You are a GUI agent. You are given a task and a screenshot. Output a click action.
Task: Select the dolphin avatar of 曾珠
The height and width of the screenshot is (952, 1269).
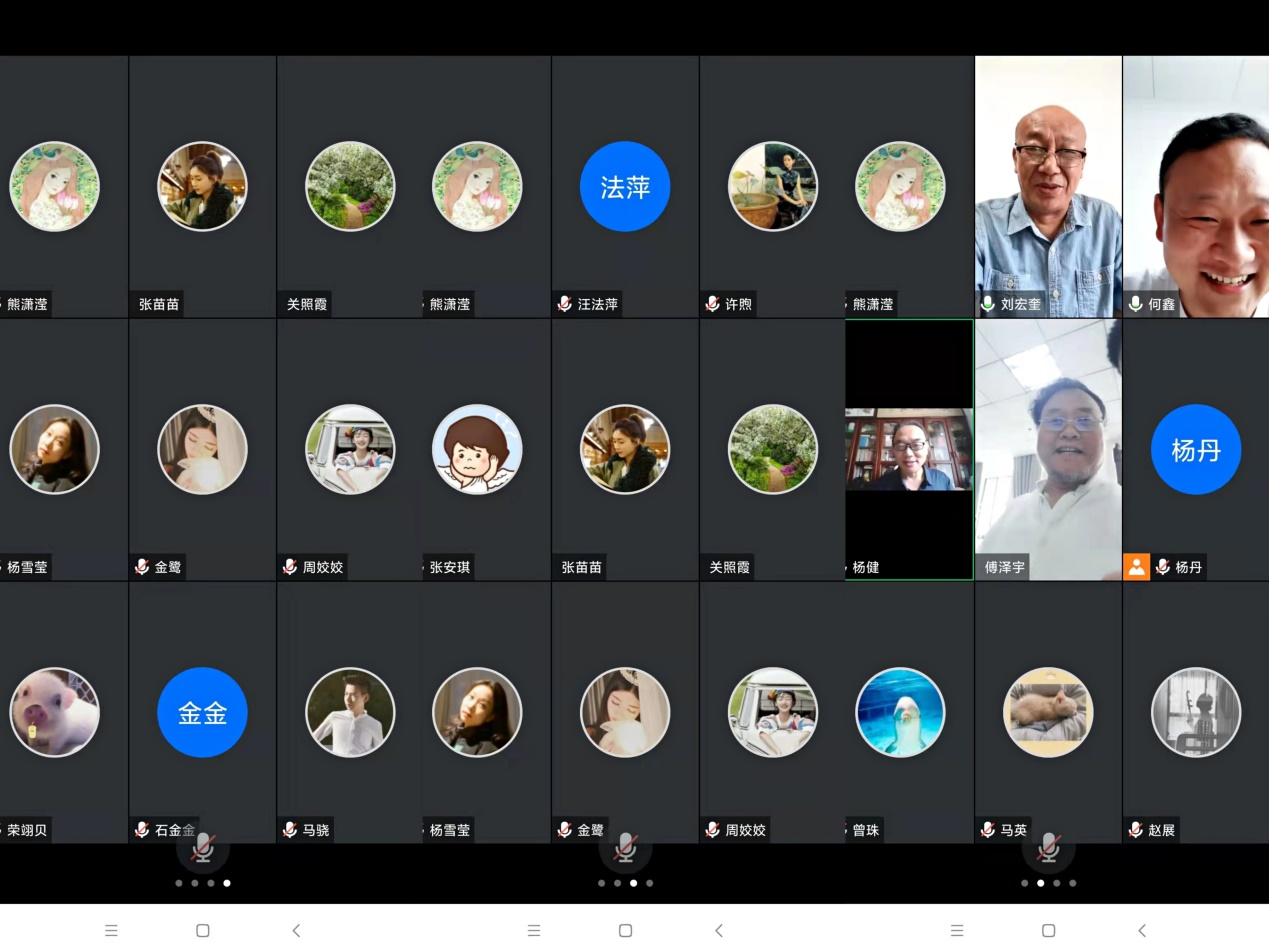click(x=900, y=712)
